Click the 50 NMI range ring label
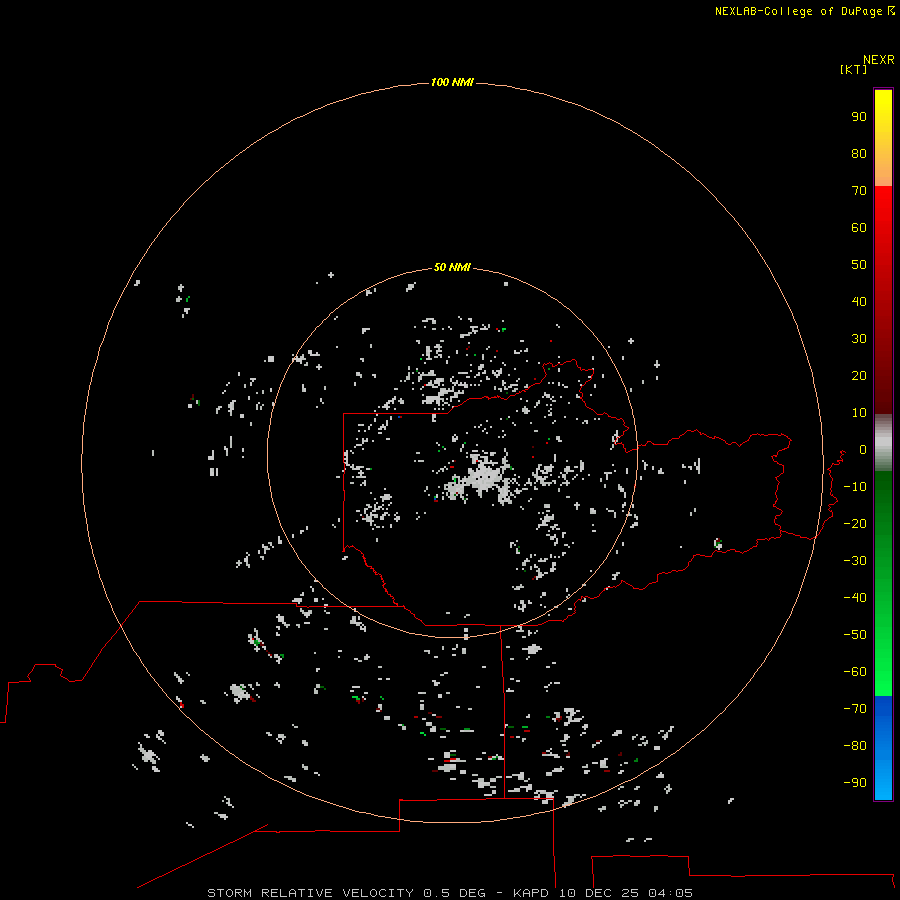This screenshot has width=900, height=900. 452,267
